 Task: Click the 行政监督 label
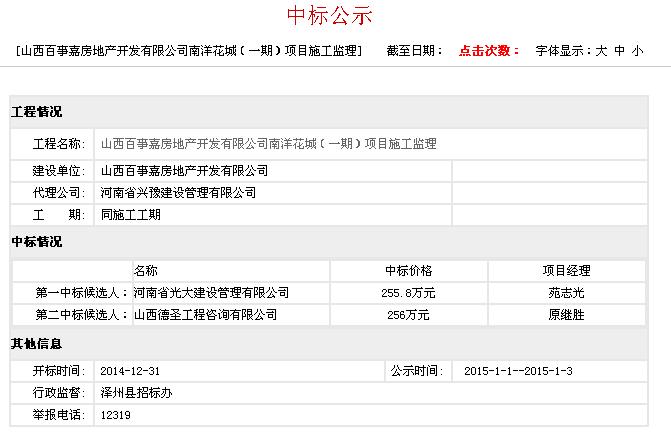coord(59,393)
